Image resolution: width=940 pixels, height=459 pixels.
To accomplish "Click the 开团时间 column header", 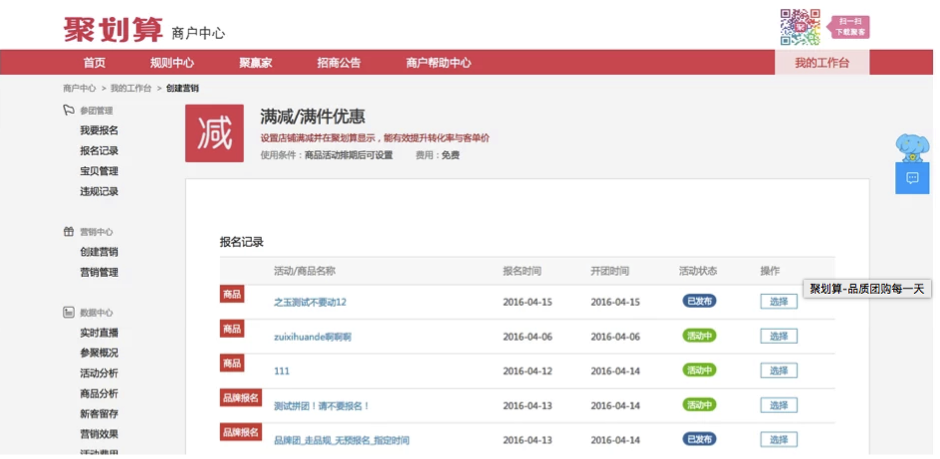I will 610,271.
